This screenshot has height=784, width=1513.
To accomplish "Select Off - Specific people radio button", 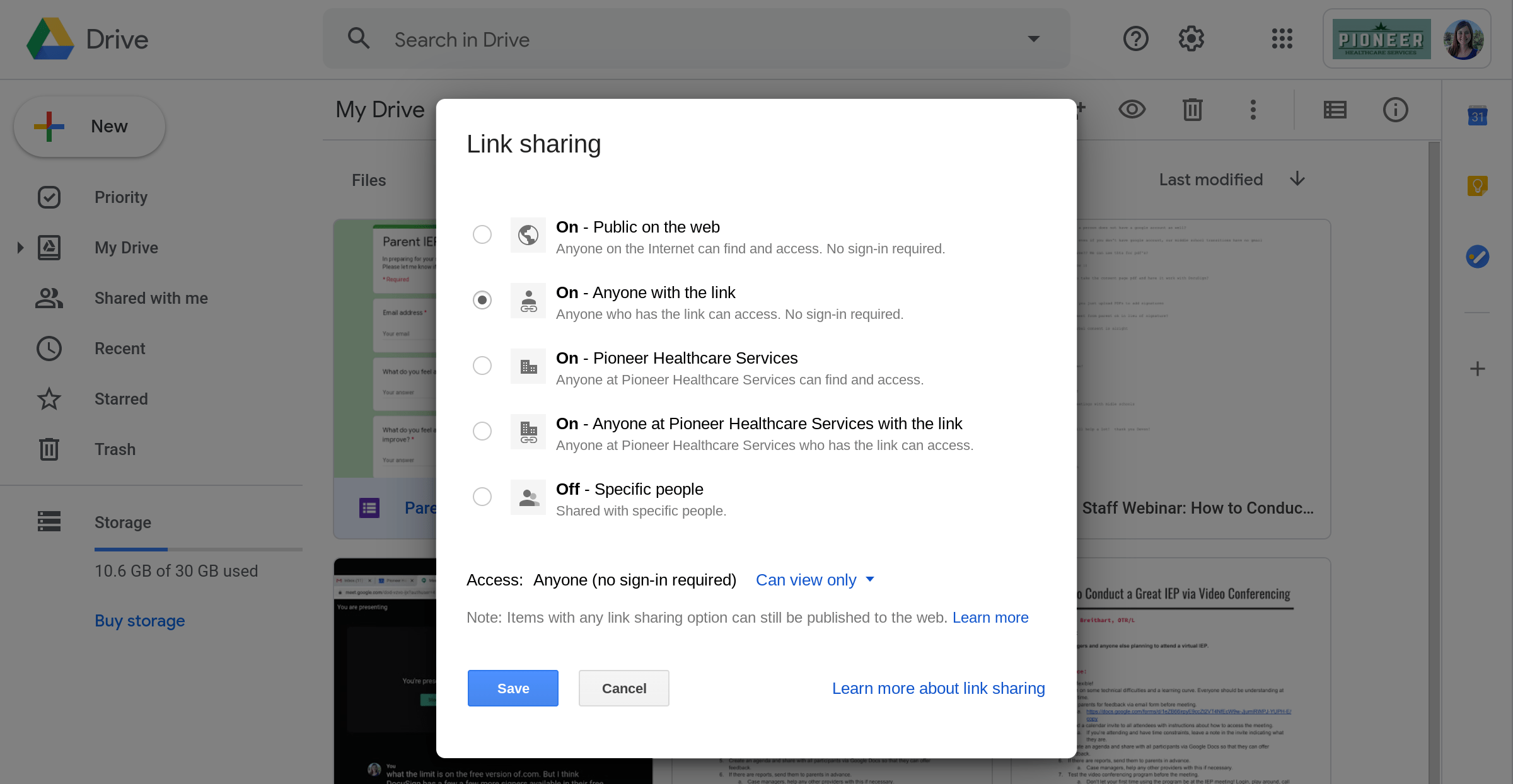I will point(482,497).
